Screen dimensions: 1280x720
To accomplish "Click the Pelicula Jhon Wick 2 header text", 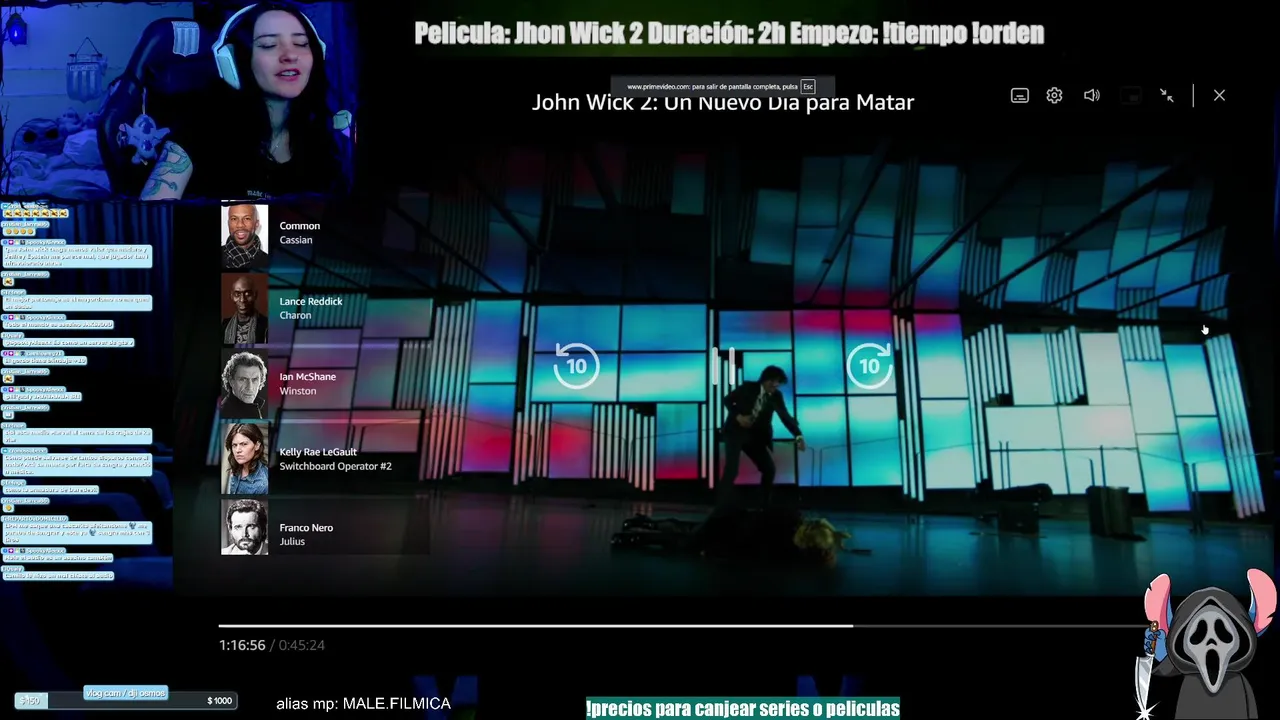I will tap(729, 33).
